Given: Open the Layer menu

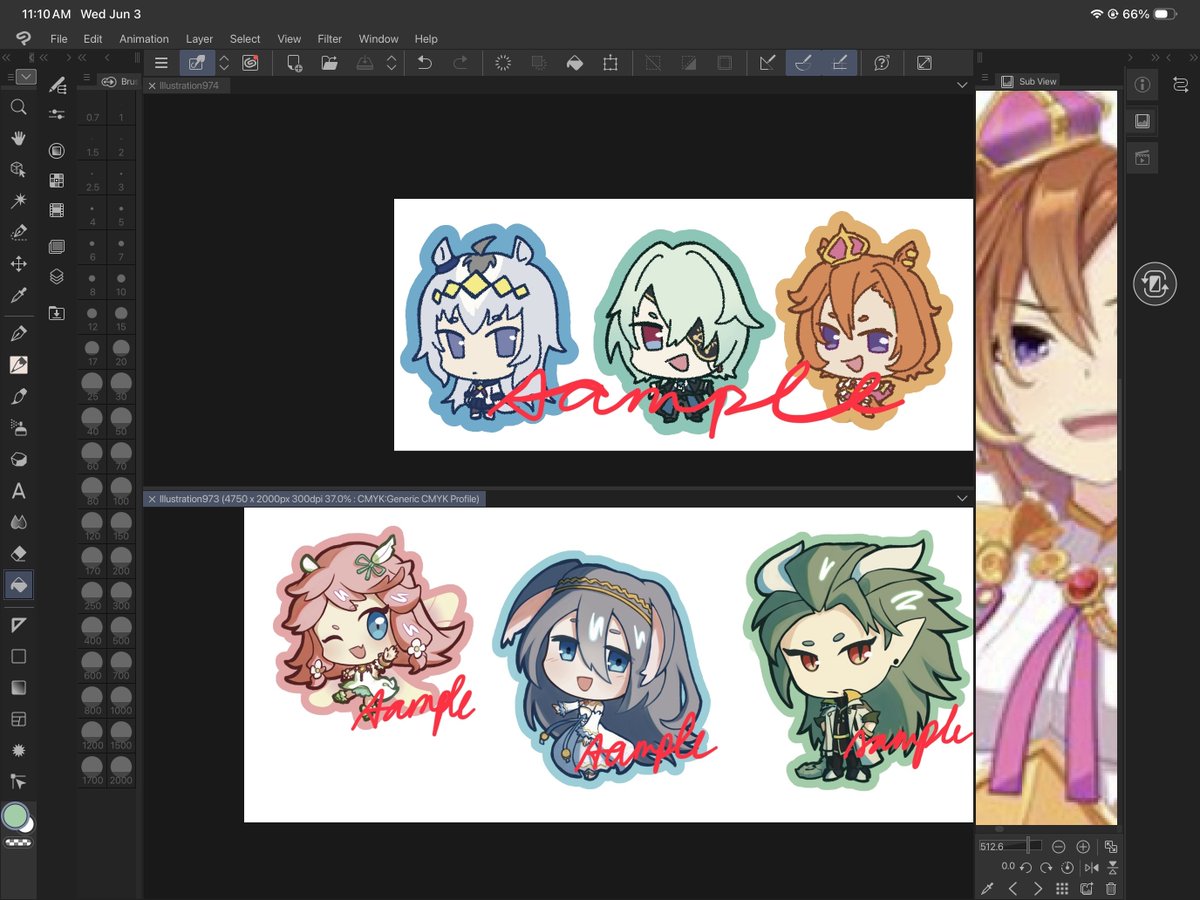Looking at the screenshot, I should click(200, 39).
